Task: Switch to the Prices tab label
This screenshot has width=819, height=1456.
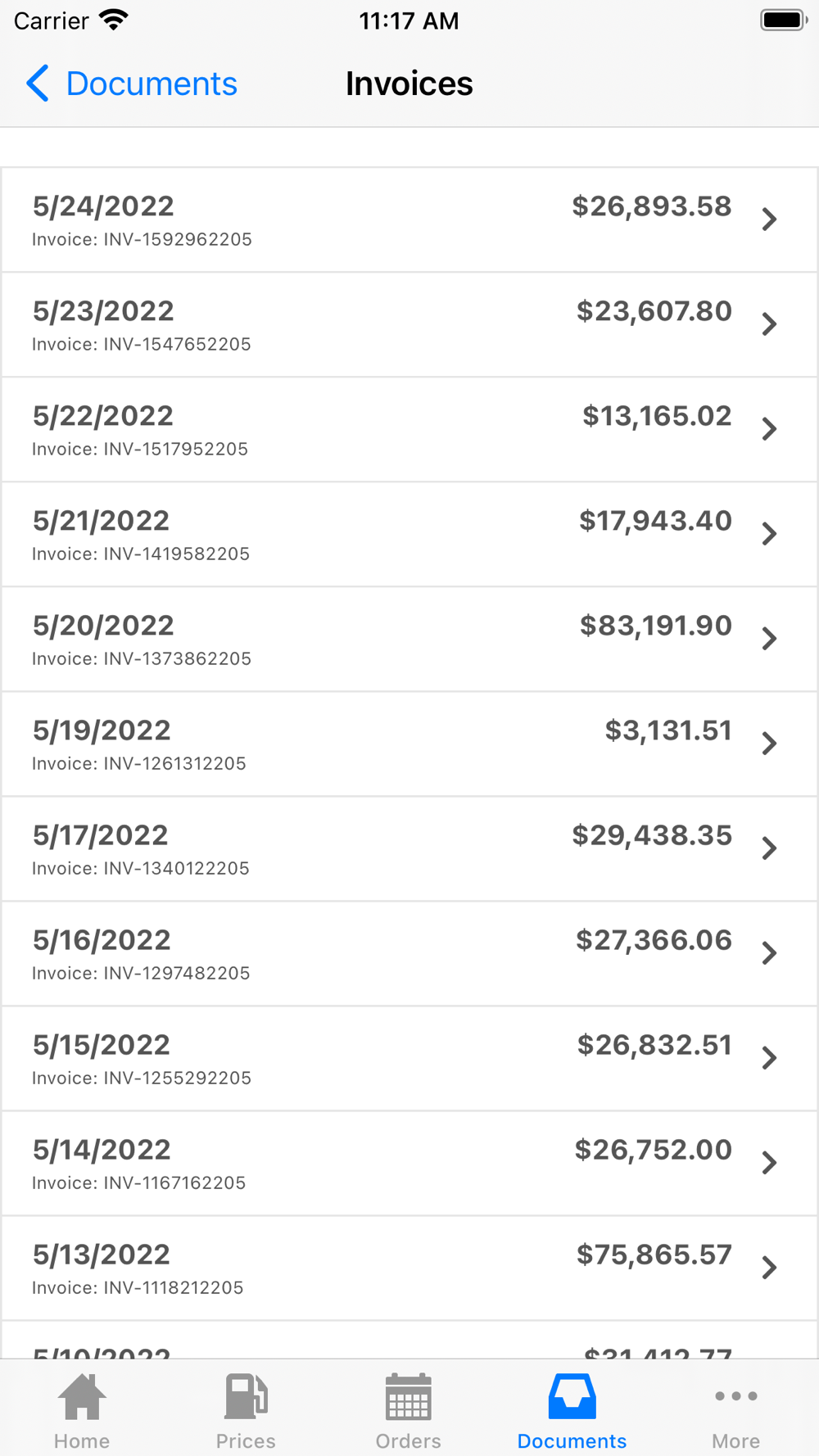Action: point(246,1441)
